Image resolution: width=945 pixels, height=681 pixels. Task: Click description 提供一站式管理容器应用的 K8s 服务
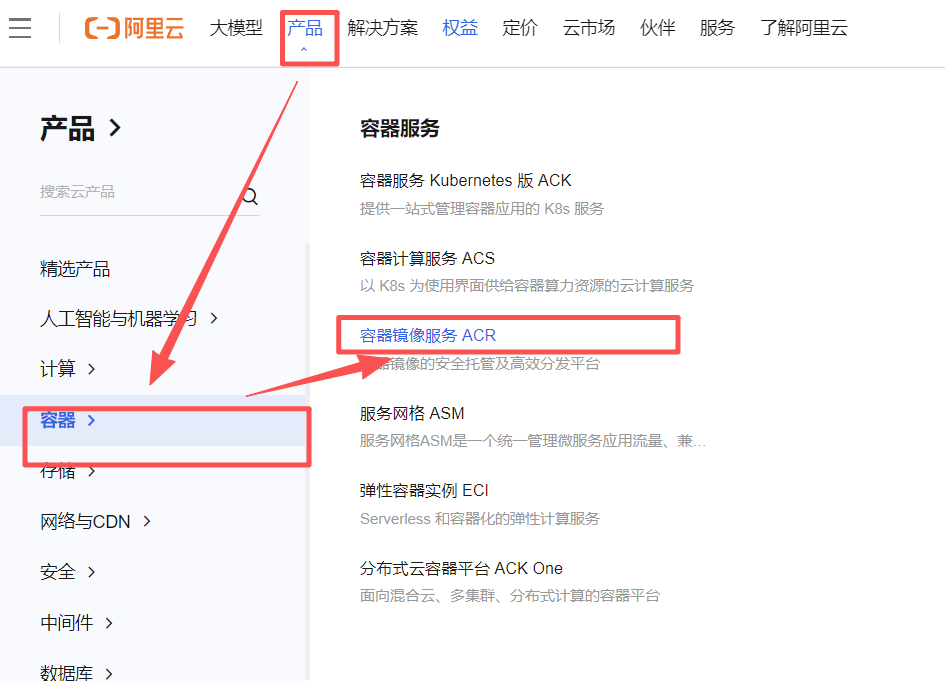coord(482,209)
